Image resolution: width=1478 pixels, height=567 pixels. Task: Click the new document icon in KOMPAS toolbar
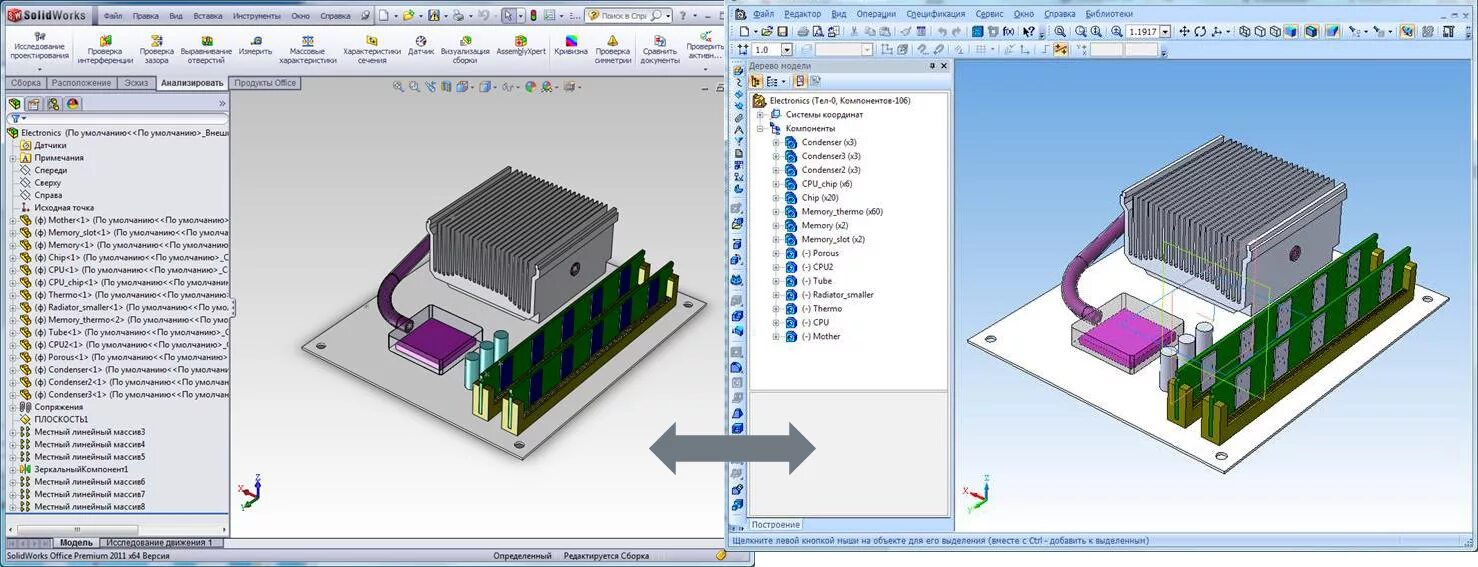point(744,31)
